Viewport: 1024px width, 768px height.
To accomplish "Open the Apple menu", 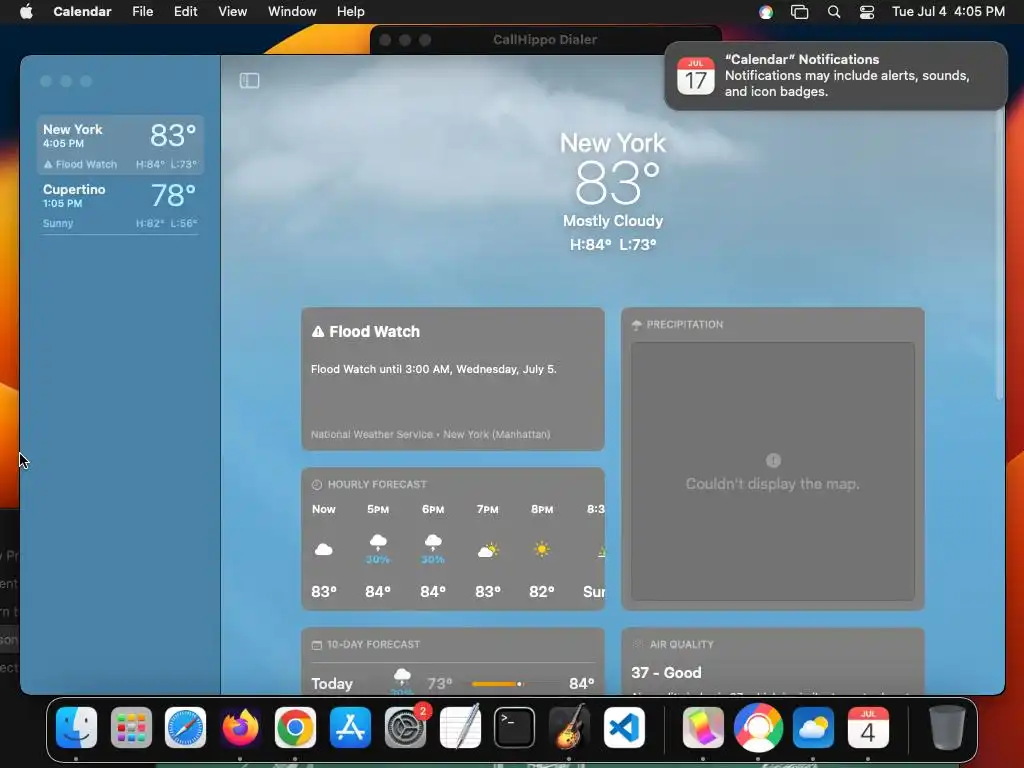I will [26, 12].
